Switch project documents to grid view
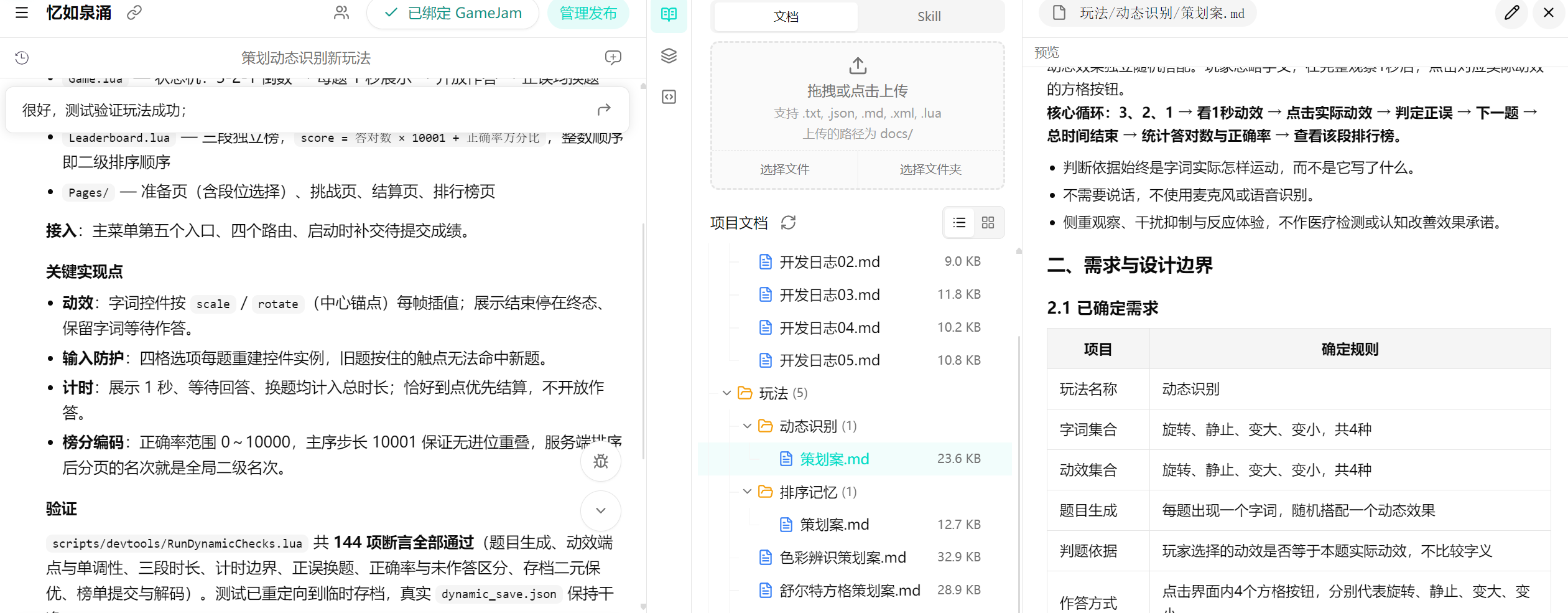 [988, 222]
